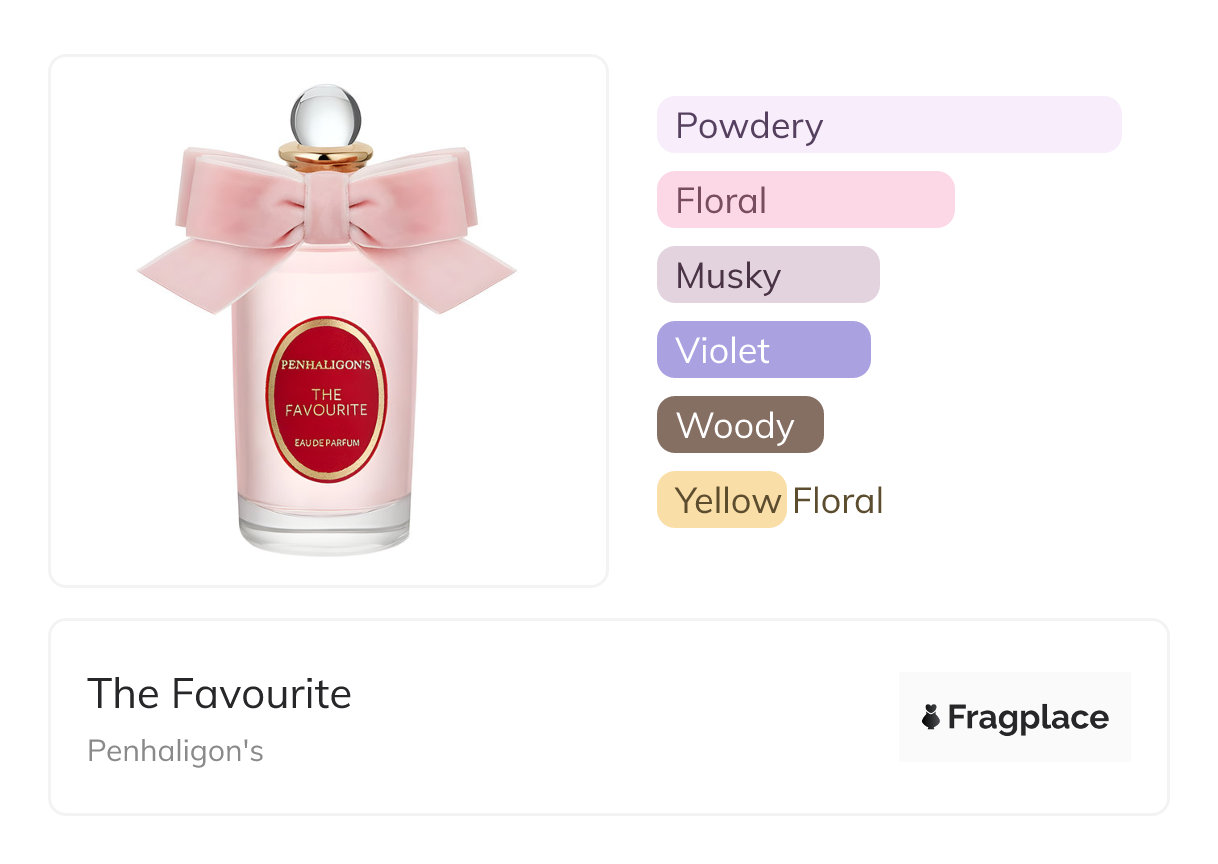
Task: Open the Penhaligon's brand link
Action: point(176,750)
